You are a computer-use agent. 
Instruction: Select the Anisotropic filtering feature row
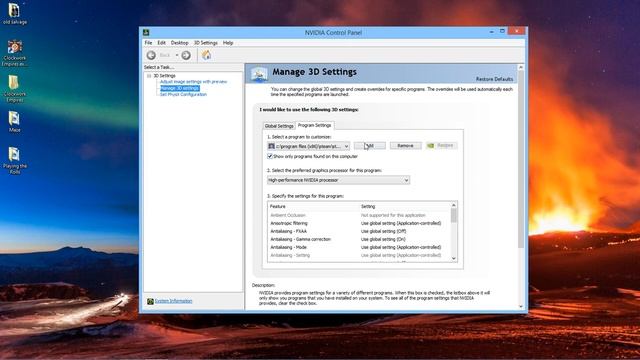tap(359, 223)
